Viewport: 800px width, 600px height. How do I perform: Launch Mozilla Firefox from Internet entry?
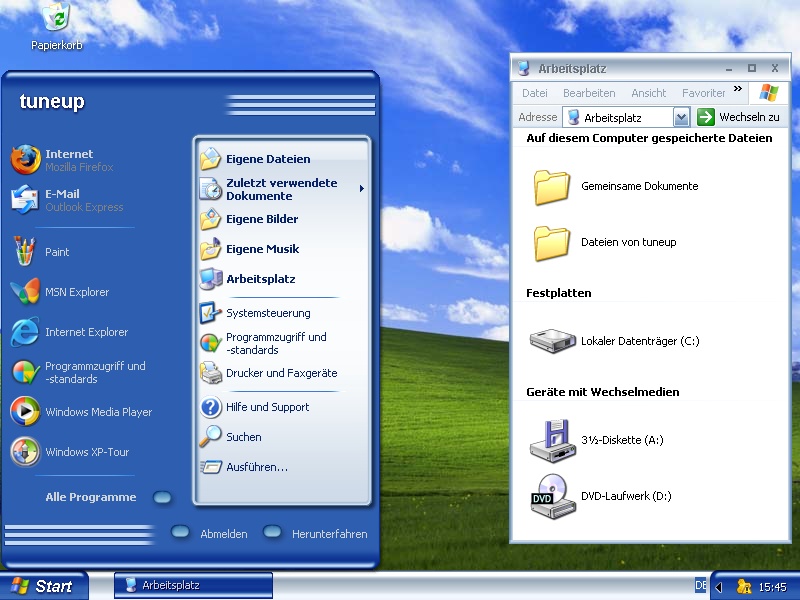tap(62, 160)
